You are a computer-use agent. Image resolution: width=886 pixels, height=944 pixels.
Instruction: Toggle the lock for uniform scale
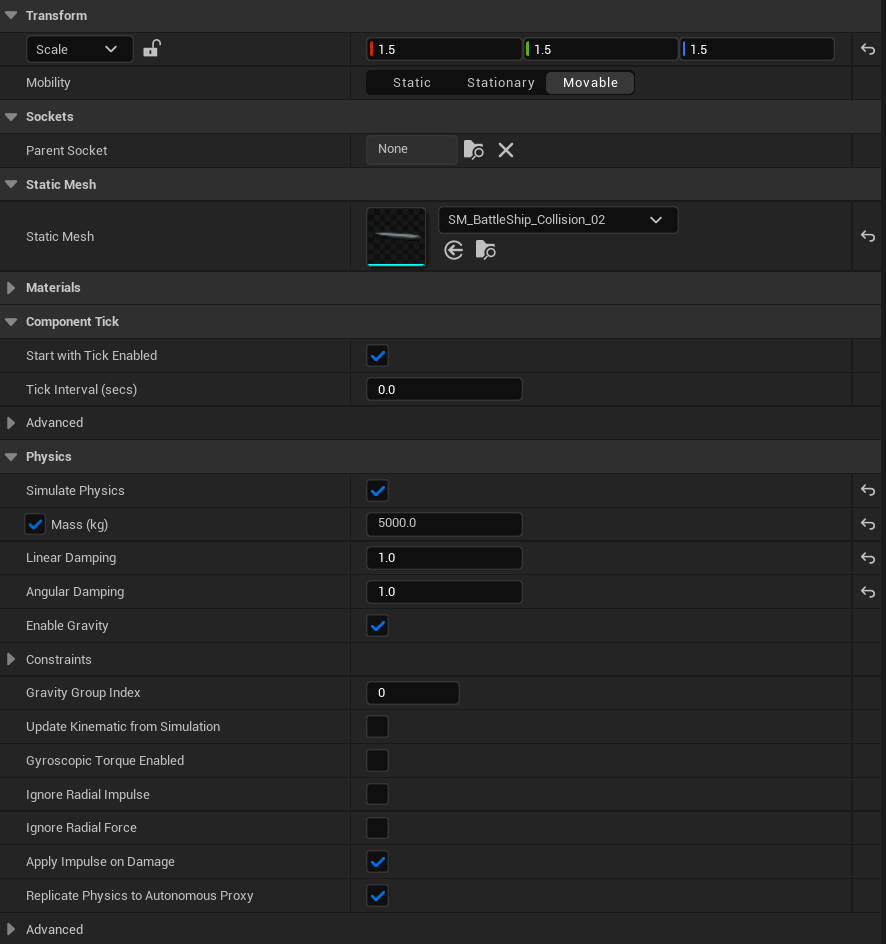(x=151, y=48)
